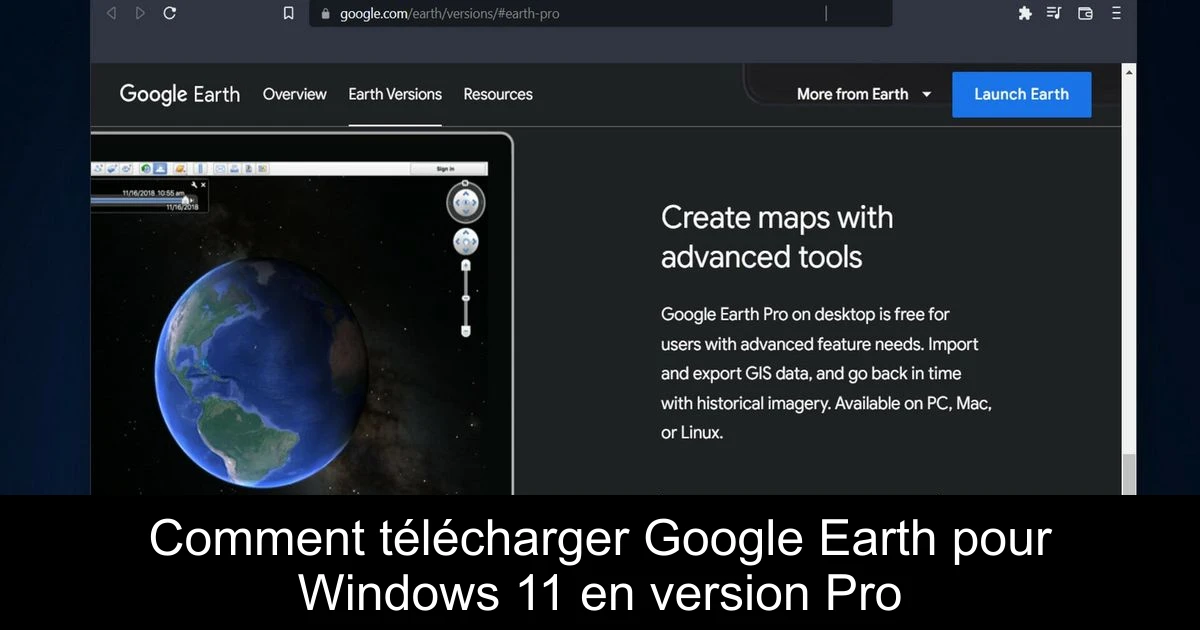Open time slider settings via wrench icon
Viewport: 1200px width, 630px height.
coord(193,185)
